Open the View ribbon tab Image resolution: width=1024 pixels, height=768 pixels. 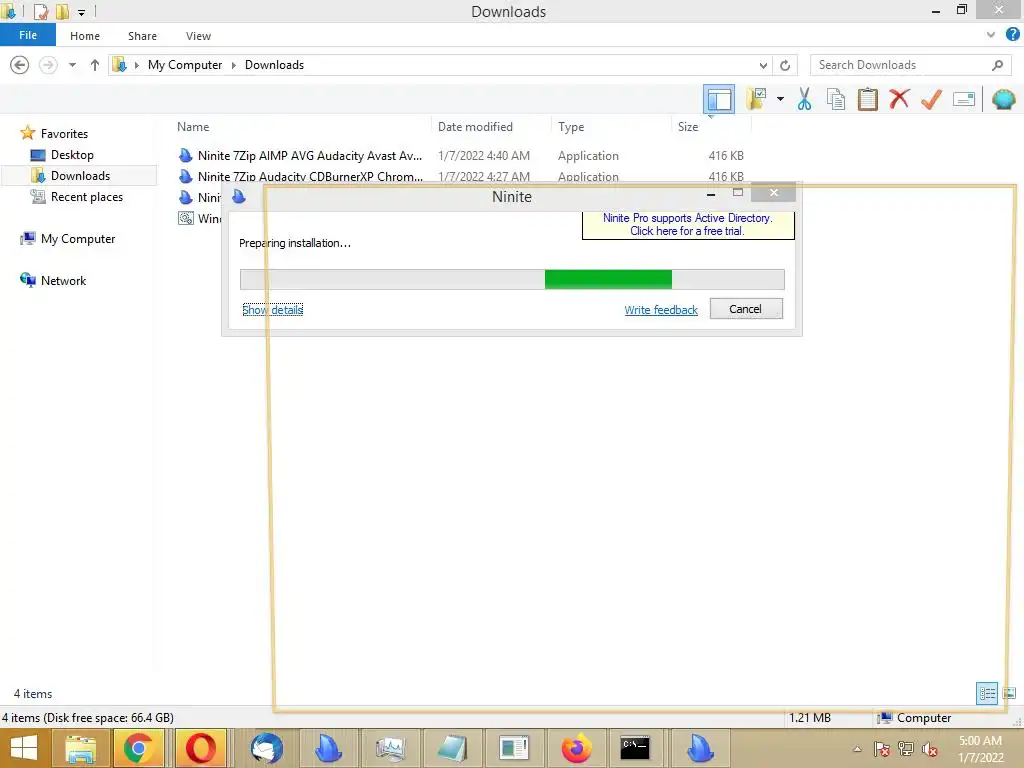pos(198,36)
